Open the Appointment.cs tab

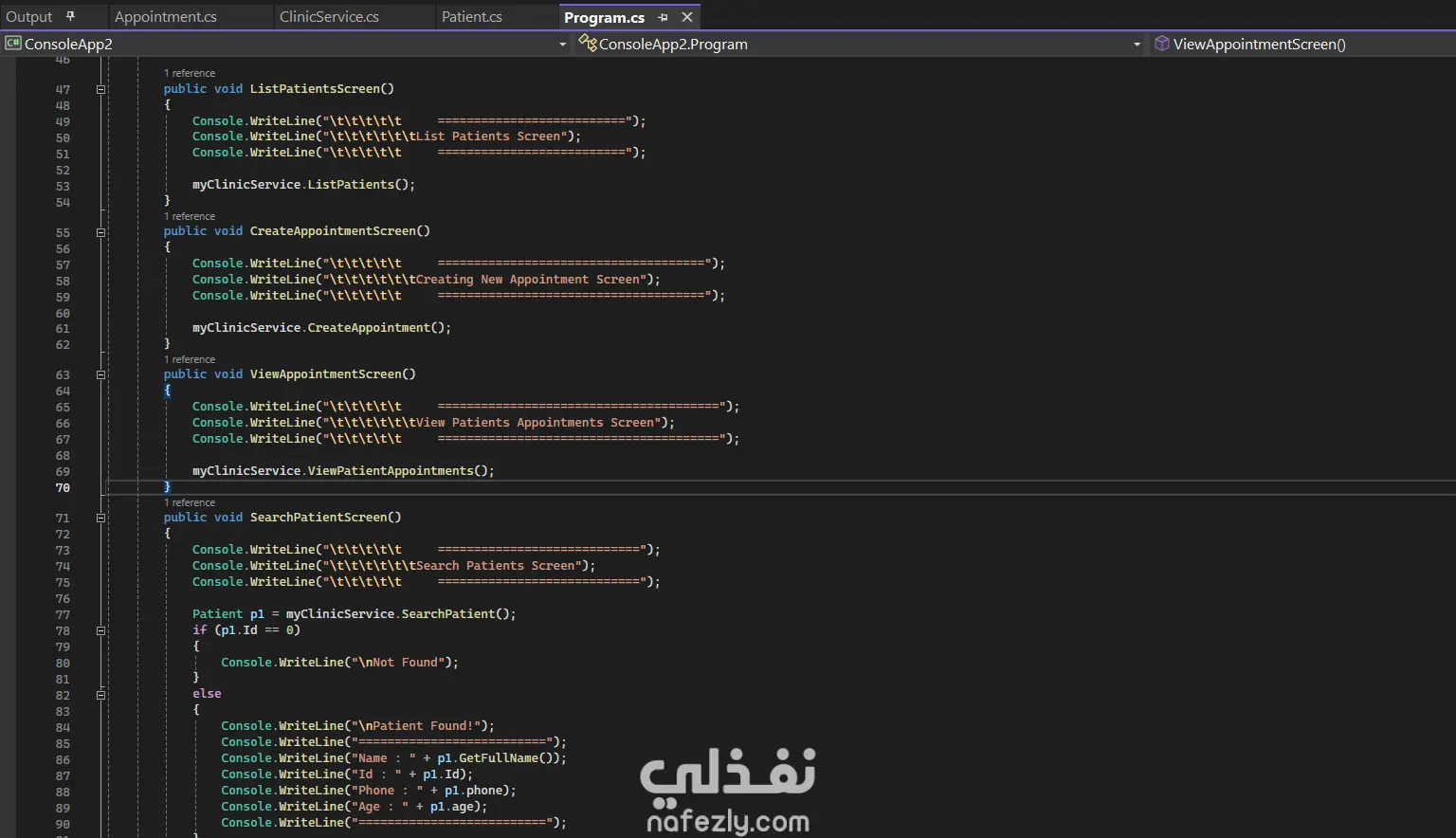[x=166, y=17]
